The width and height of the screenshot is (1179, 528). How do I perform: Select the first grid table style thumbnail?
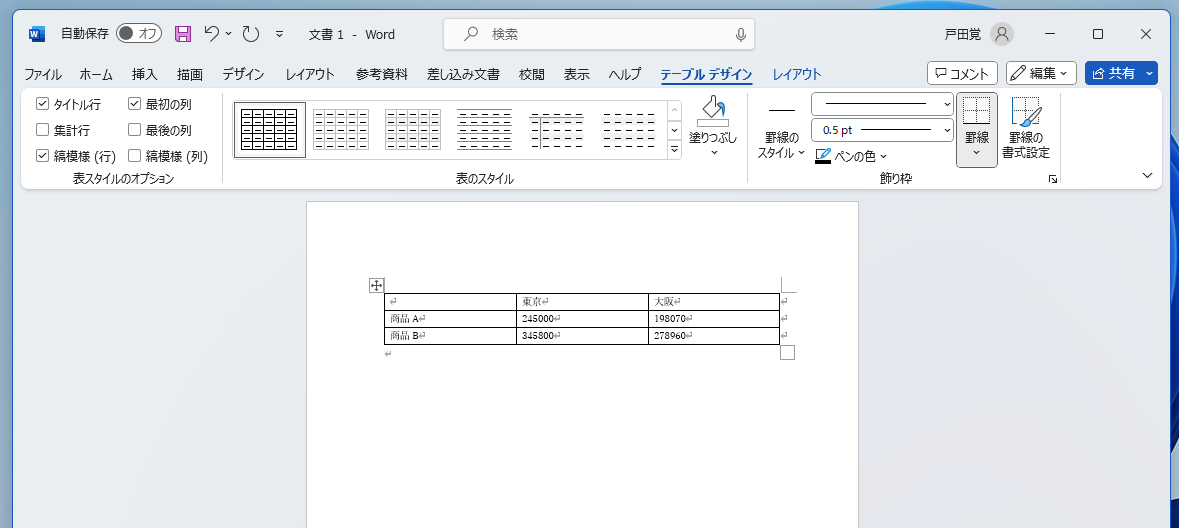click(269, 130)
